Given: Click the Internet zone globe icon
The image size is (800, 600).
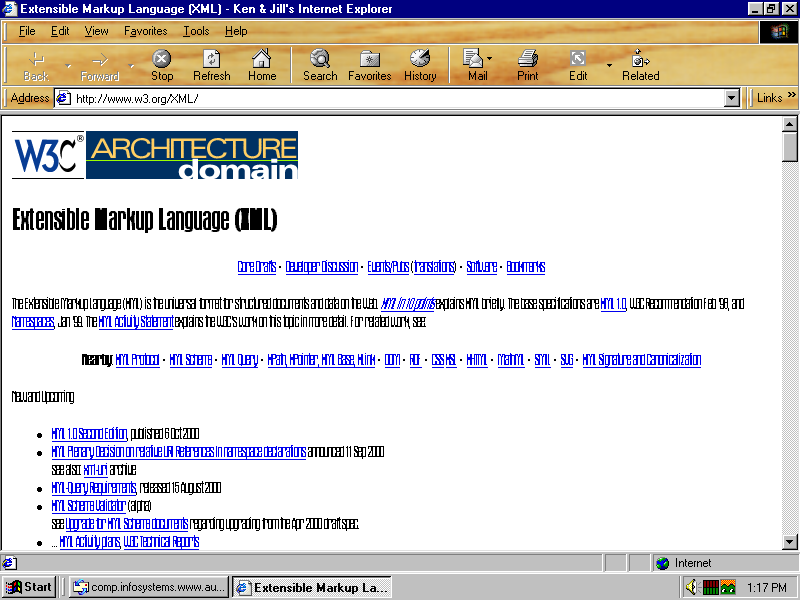Looking at the screenshot, I should click(662, 563).
